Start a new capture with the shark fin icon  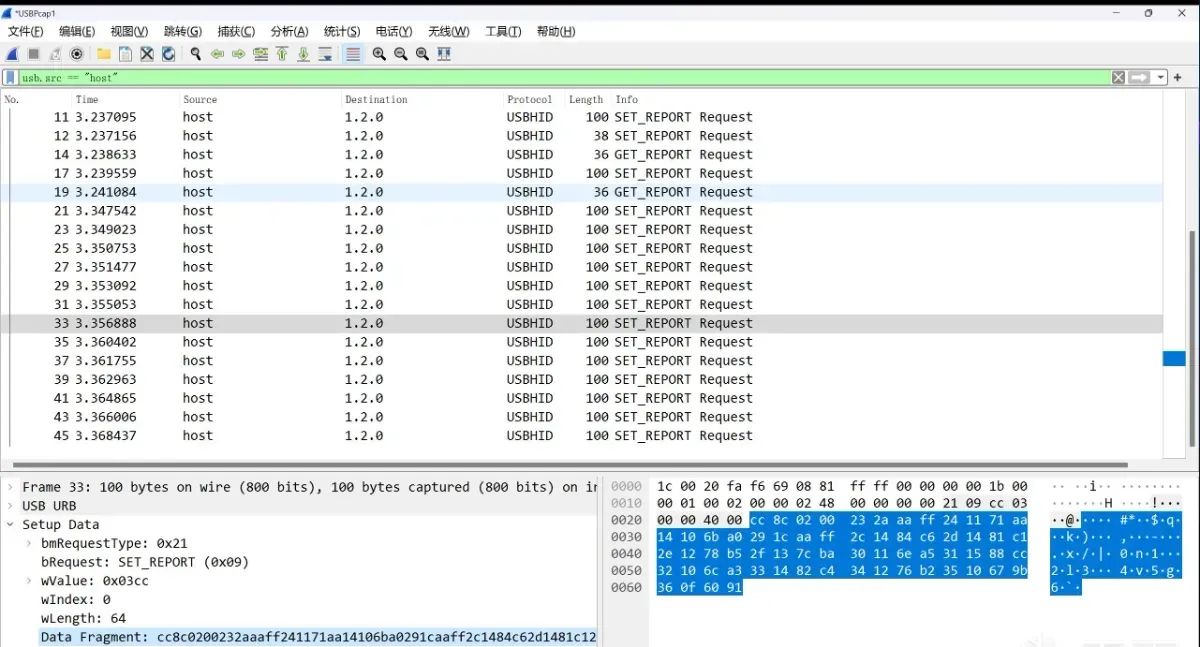[x=13, y=54]
